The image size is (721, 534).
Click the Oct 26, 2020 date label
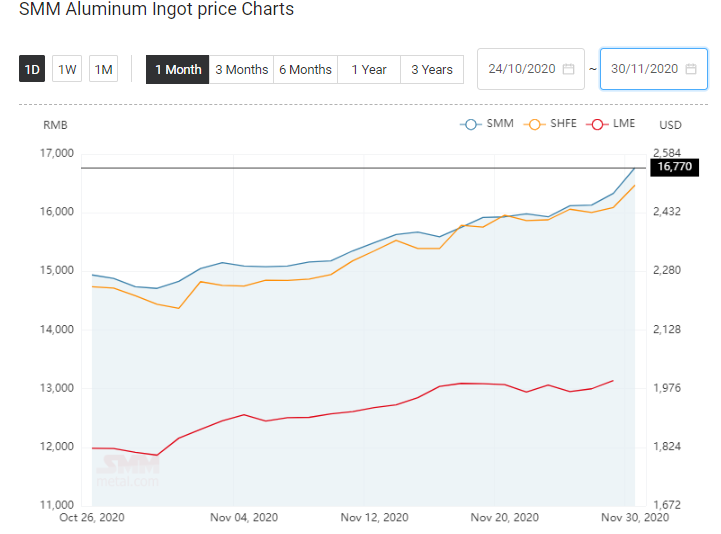[92, 517]
